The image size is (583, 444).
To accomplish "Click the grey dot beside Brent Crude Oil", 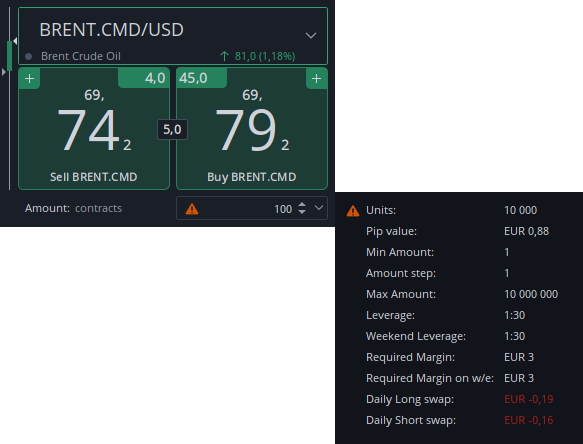I will coord(28,57).
